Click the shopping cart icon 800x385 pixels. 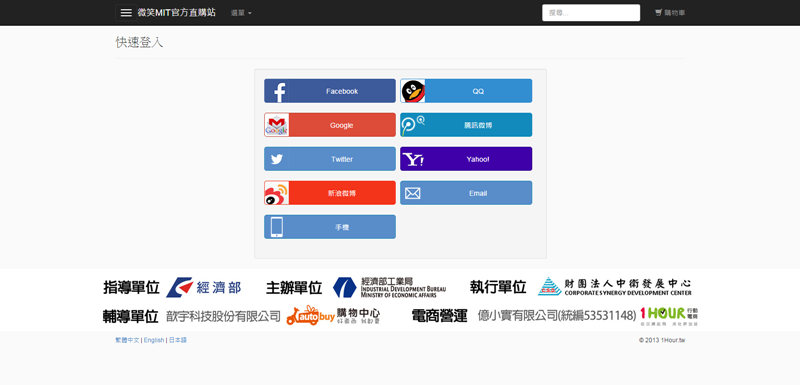(x=659, y=13)
